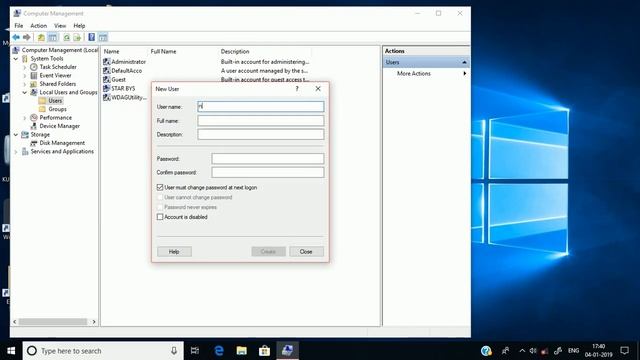Click in the Full name field
640x360 pixels.
tap(261, 120)
